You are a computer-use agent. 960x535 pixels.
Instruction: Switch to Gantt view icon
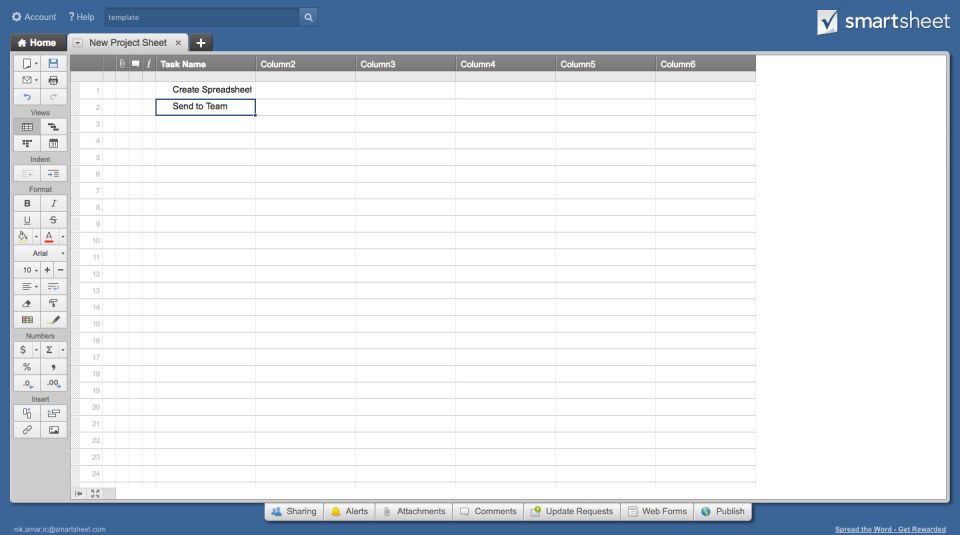pyautogui.click(x=54, y=127)
